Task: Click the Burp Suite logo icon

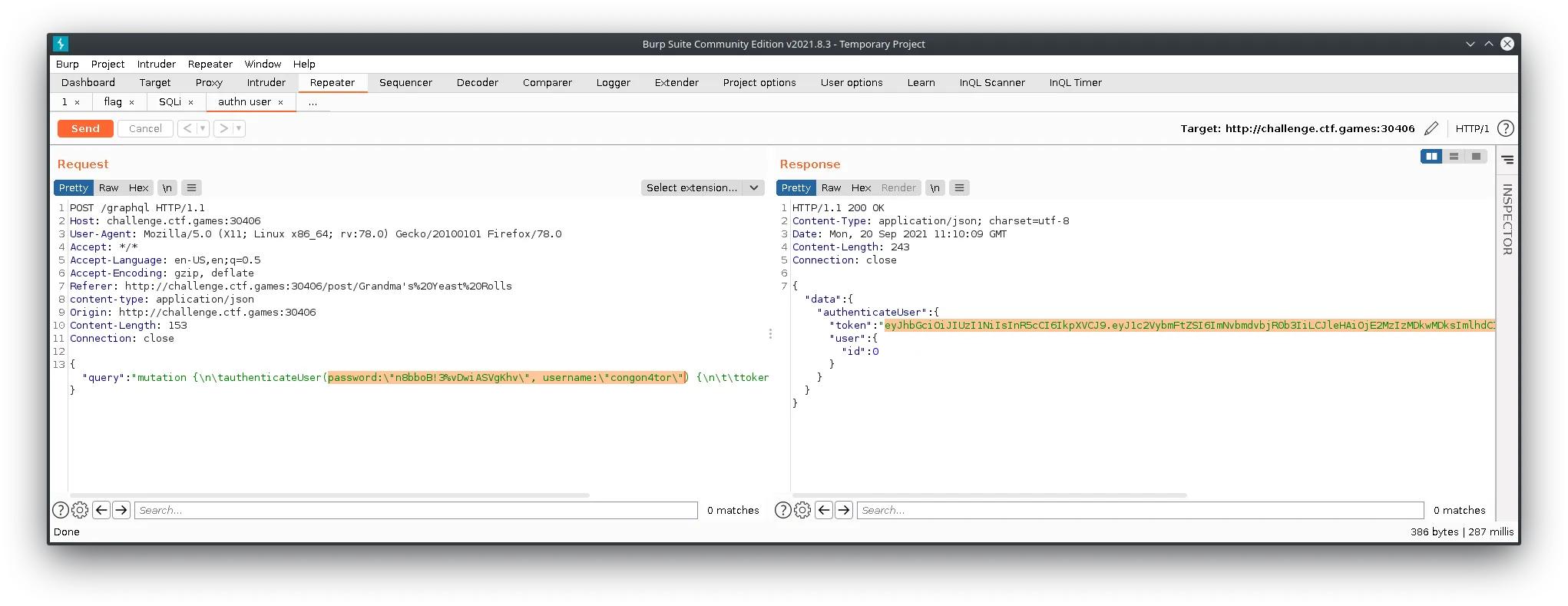Action: (61, 44)
